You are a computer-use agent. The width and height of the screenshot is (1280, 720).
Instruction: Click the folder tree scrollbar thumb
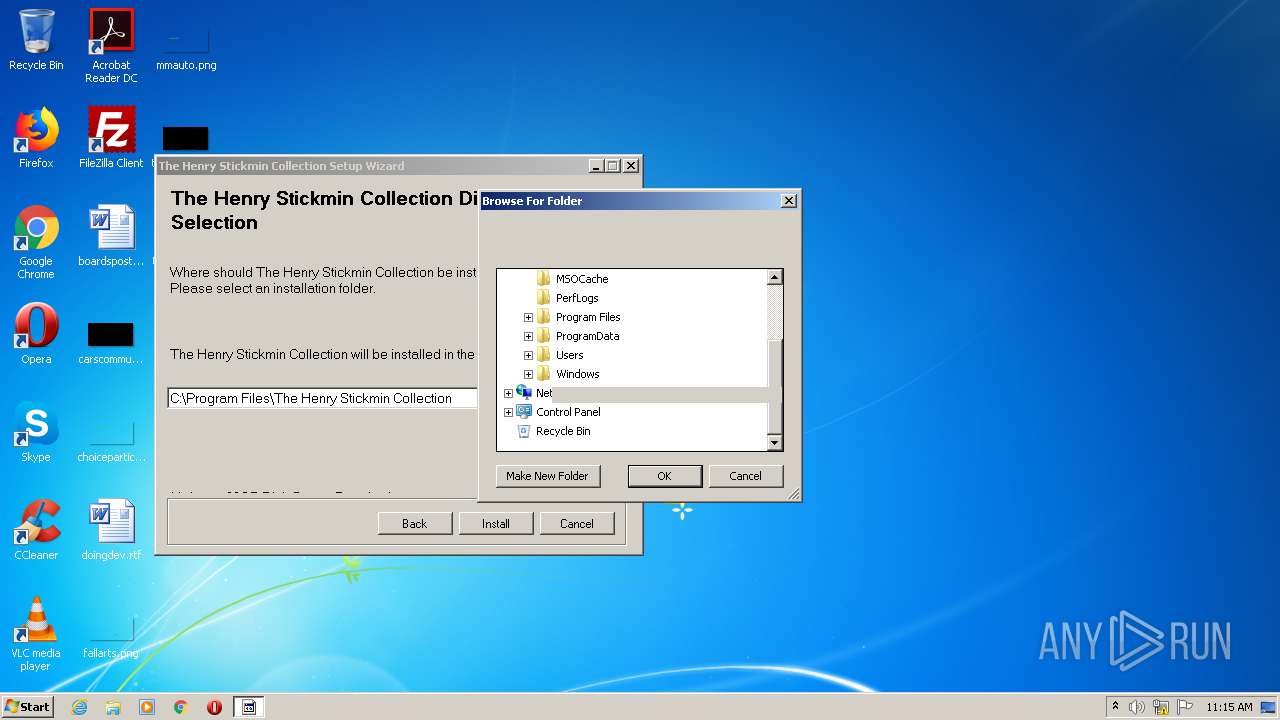pos(774,385)
